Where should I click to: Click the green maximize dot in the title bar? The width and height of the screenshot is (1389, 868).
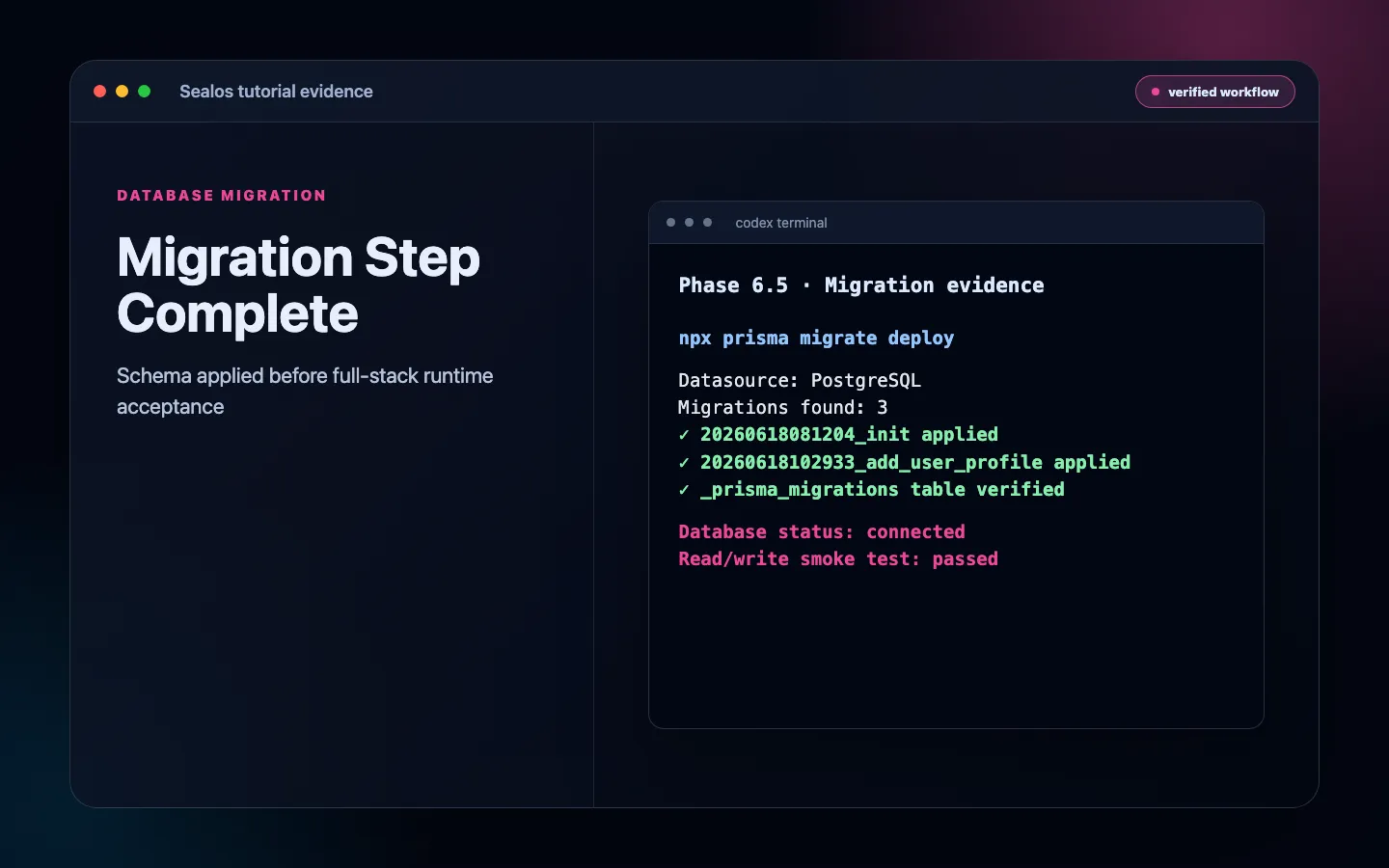144,92
